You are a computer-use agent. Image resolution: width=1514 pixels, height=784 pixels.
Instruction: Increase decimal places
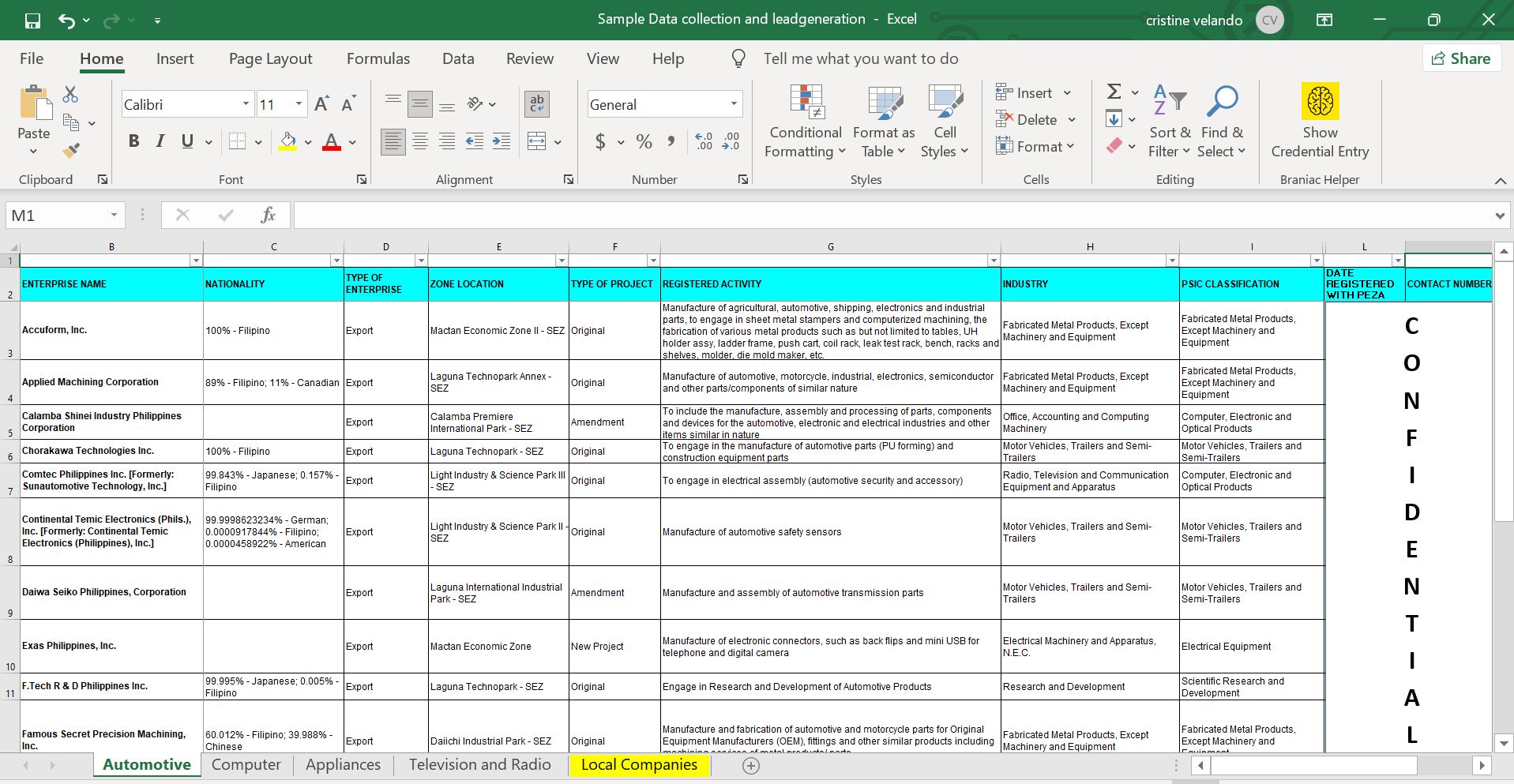point(704,141)
